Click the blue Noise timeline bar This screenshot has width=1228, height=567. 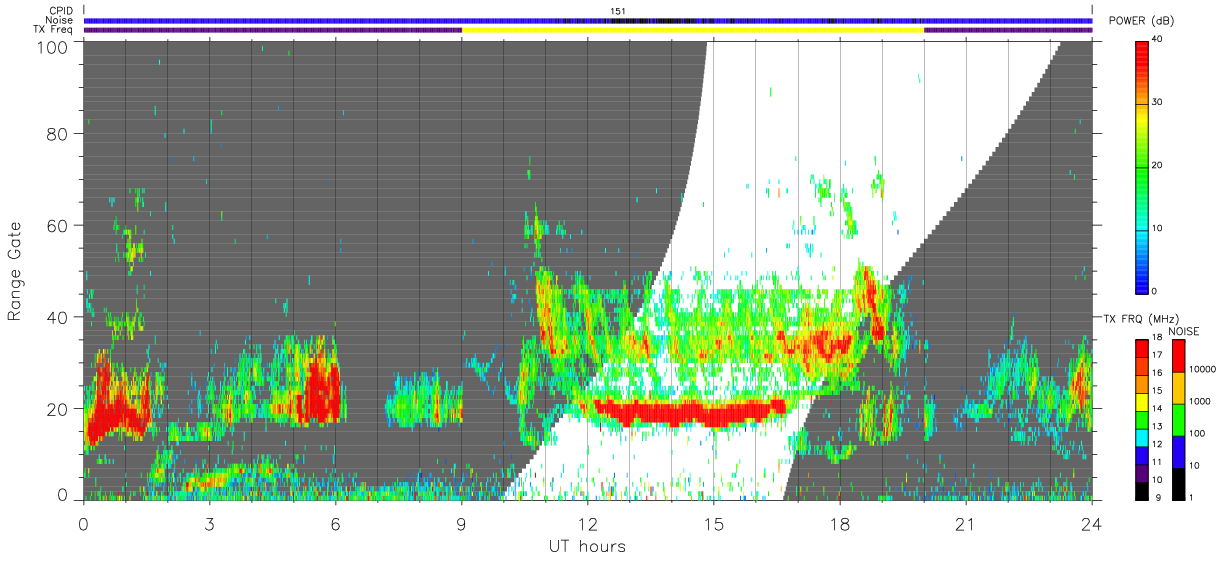click(588, 20)
